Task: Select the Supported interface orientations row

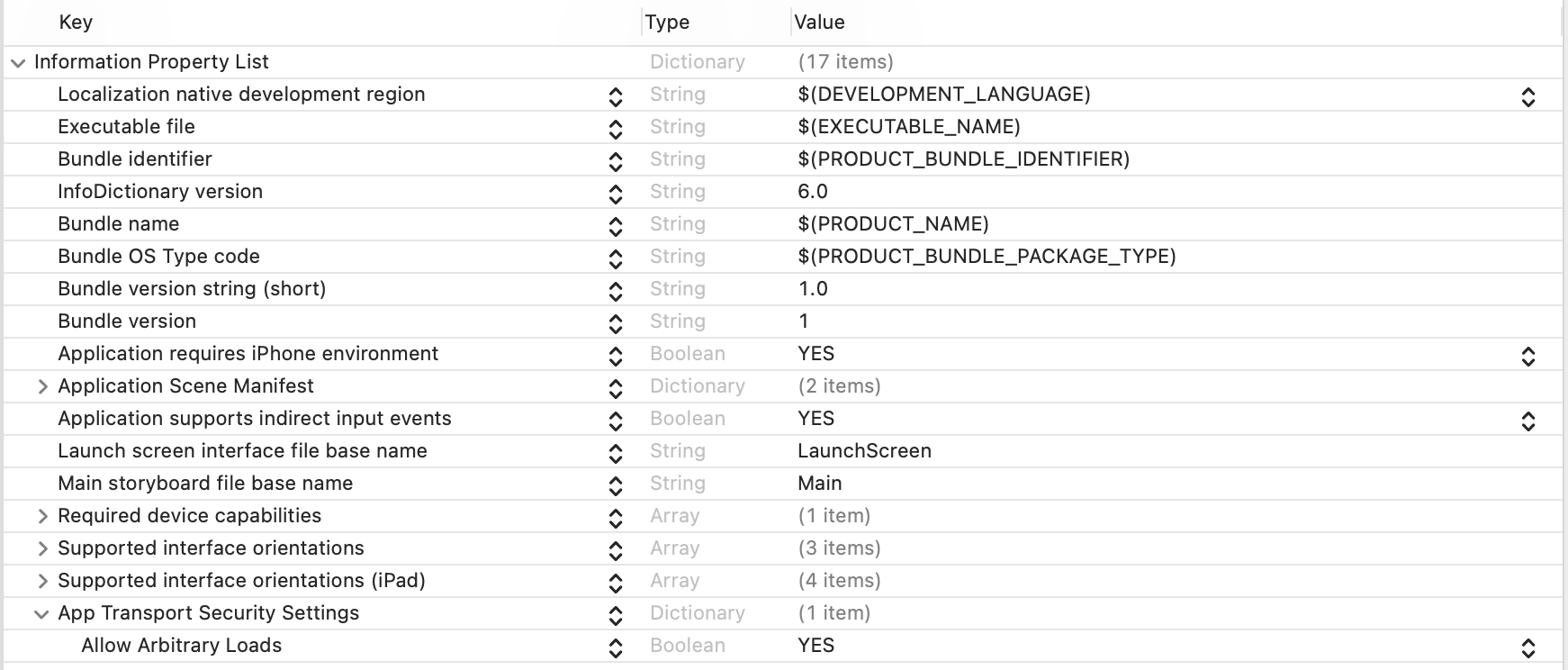Action: (211, 548)
